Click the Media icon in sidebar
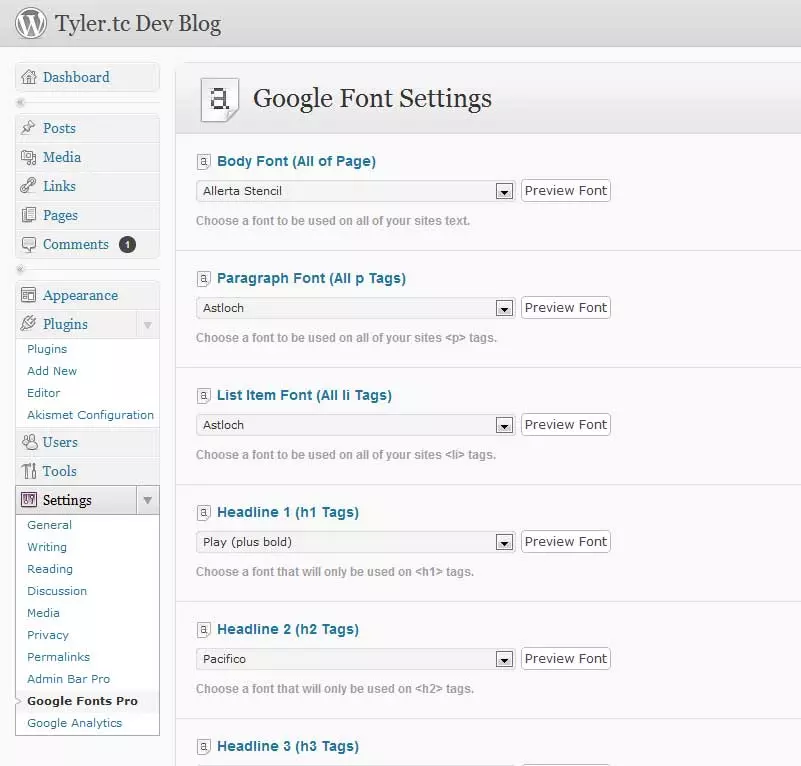Image resolution: width=801 pixels, height=766 pixels. (28, 157)
